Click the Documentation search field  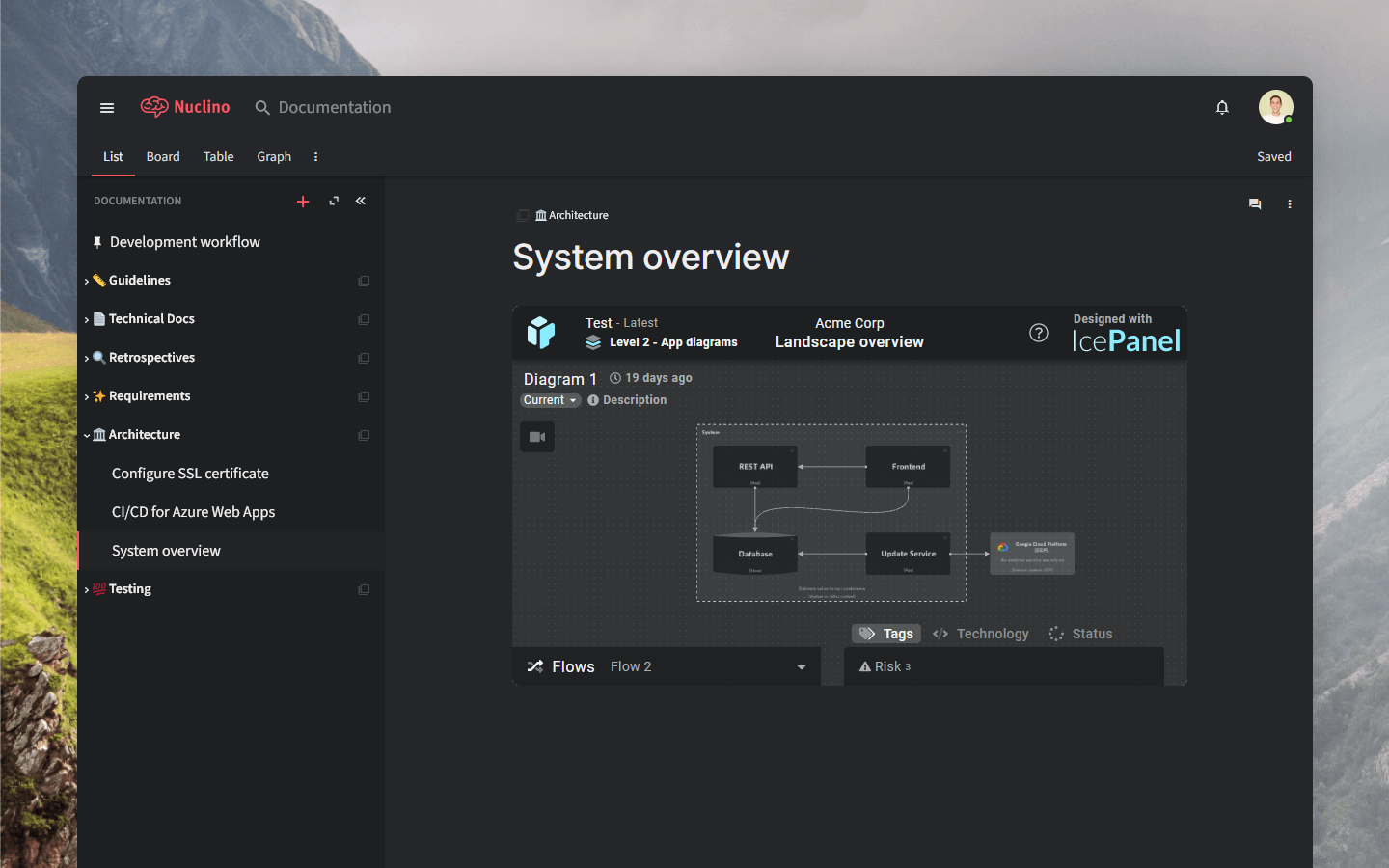[x=335, y=108]
